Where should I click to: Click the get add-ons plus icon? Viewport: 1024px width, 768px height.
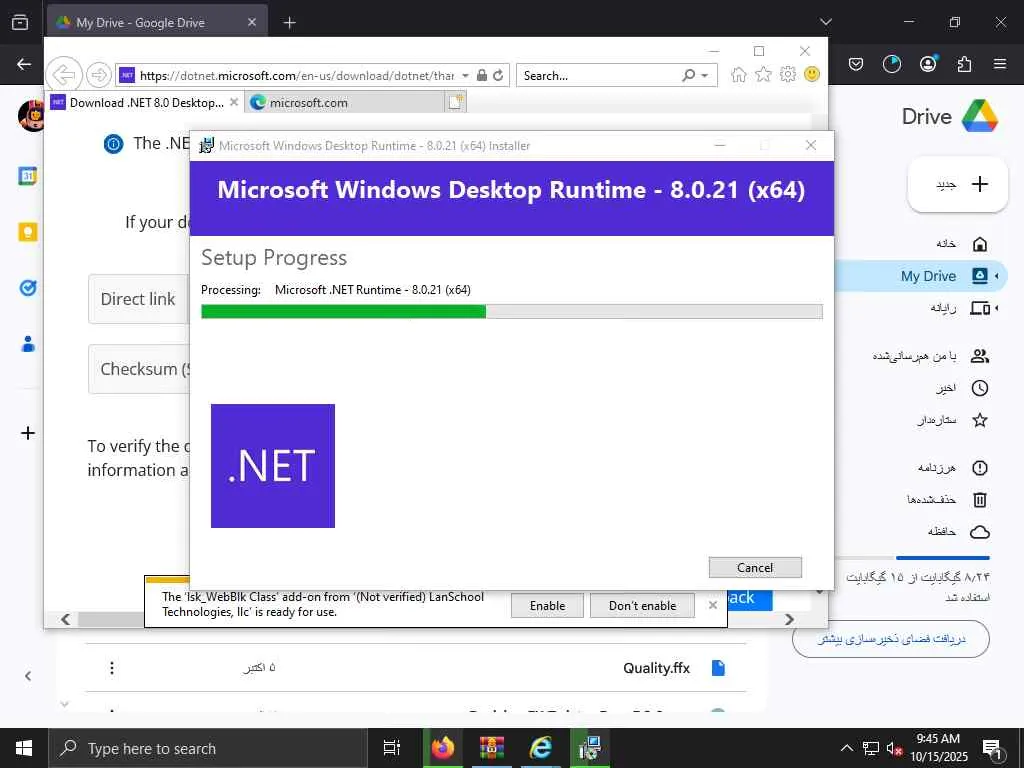point(27,433)
